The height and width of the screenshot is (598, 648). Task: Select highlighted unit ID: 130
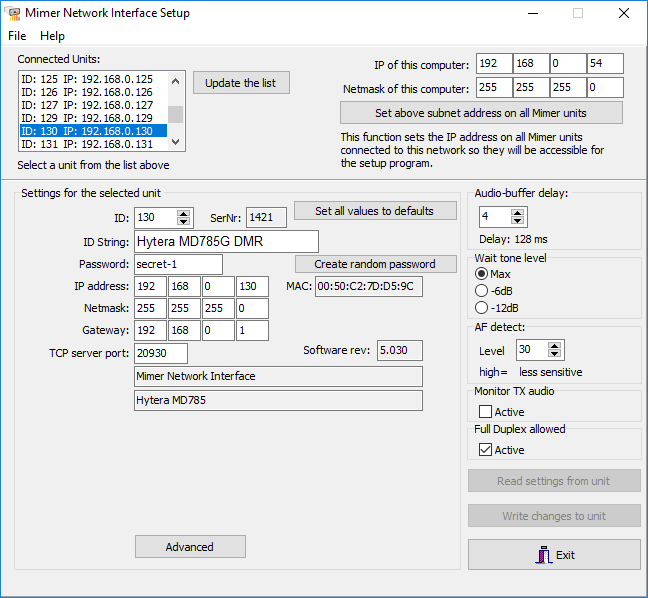[x=94, y=131]
